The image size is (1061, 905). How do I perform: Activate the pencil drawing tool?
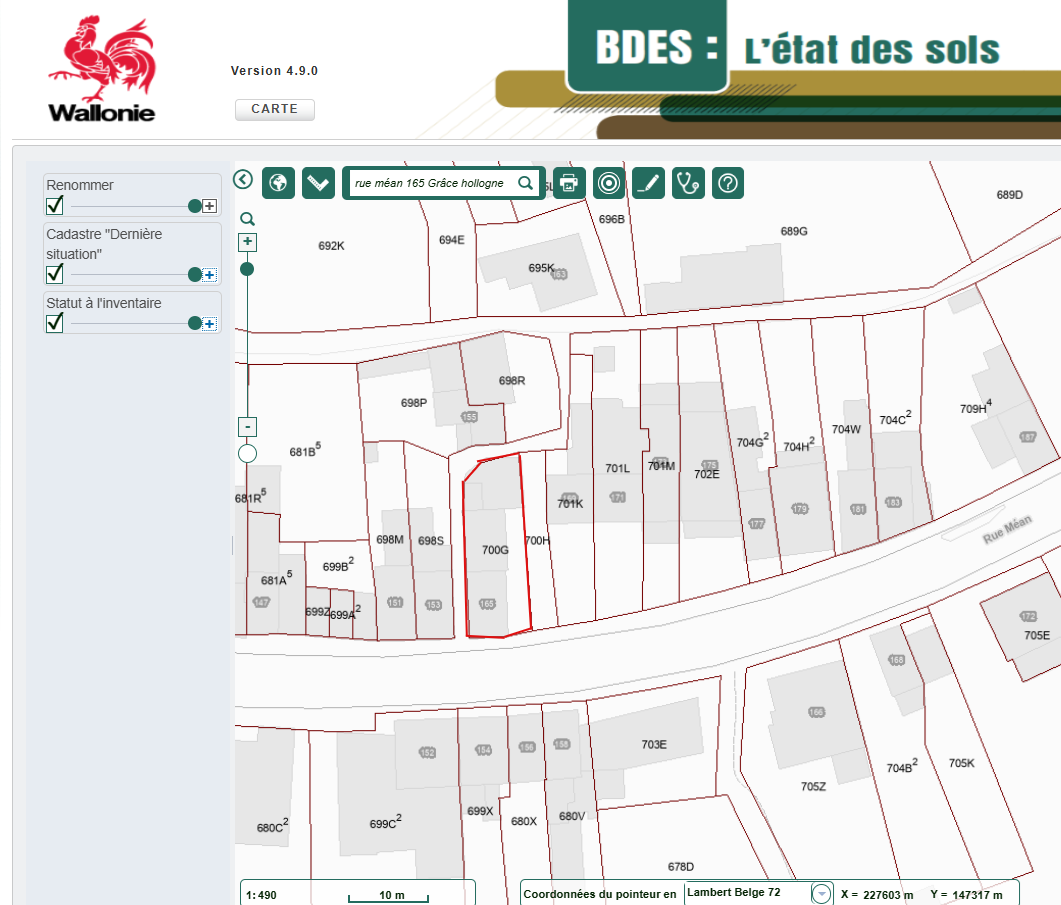648,183
